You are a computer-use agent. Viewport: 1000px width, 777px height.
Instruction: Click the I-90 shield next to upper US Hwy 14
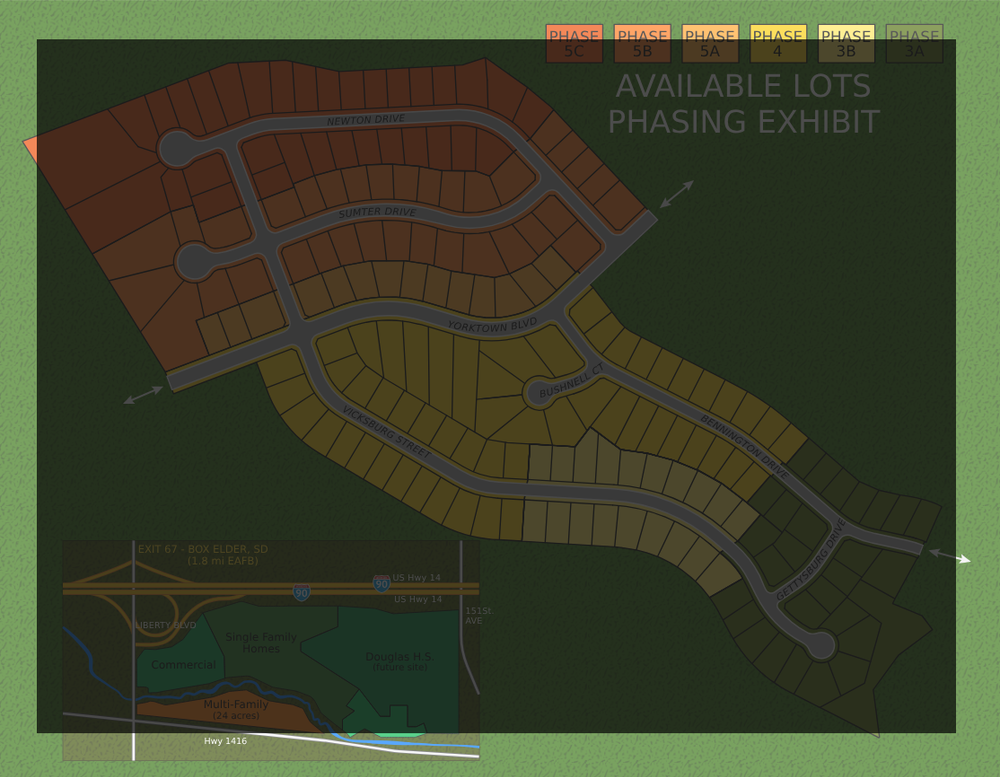coord(381,583)
